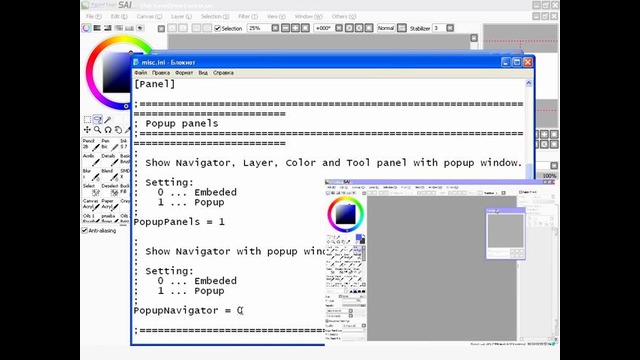
Task: Open the File menu in SAI
Action: click(93, 16)
